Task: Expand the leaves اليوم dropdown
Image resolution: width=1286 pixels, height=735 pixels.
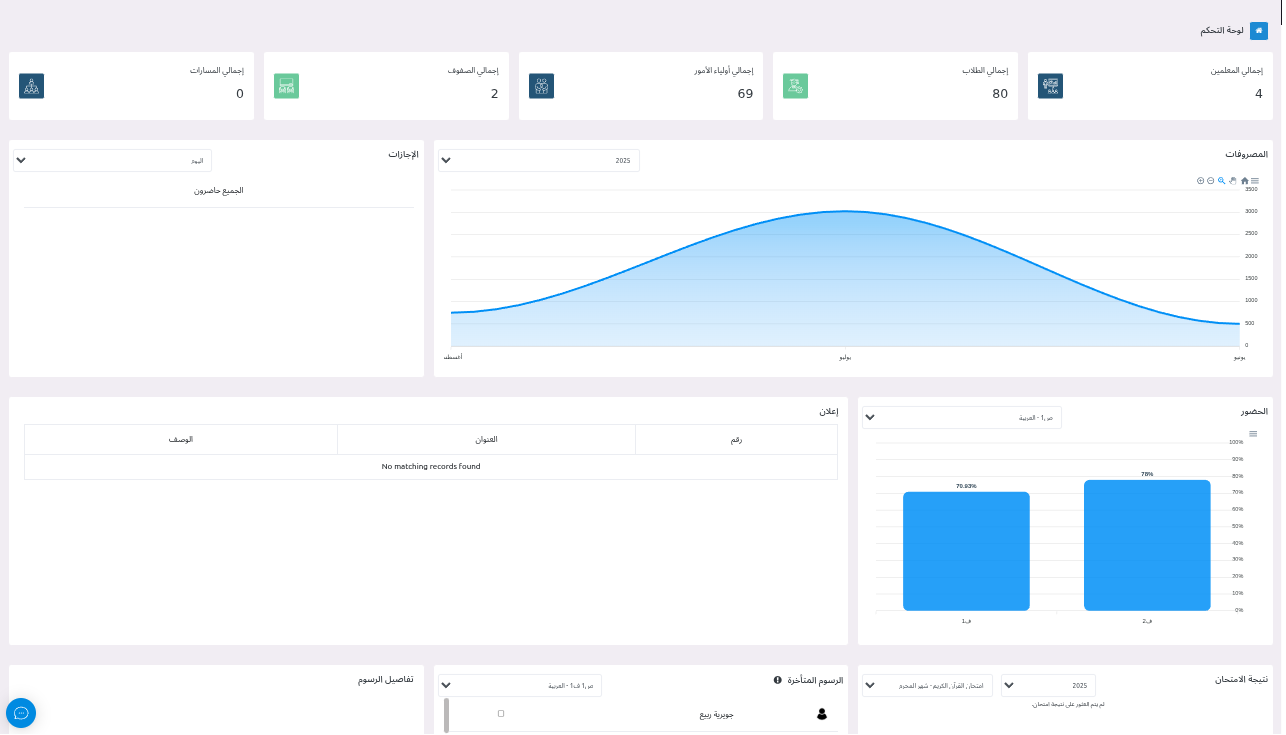Action: 112,161
